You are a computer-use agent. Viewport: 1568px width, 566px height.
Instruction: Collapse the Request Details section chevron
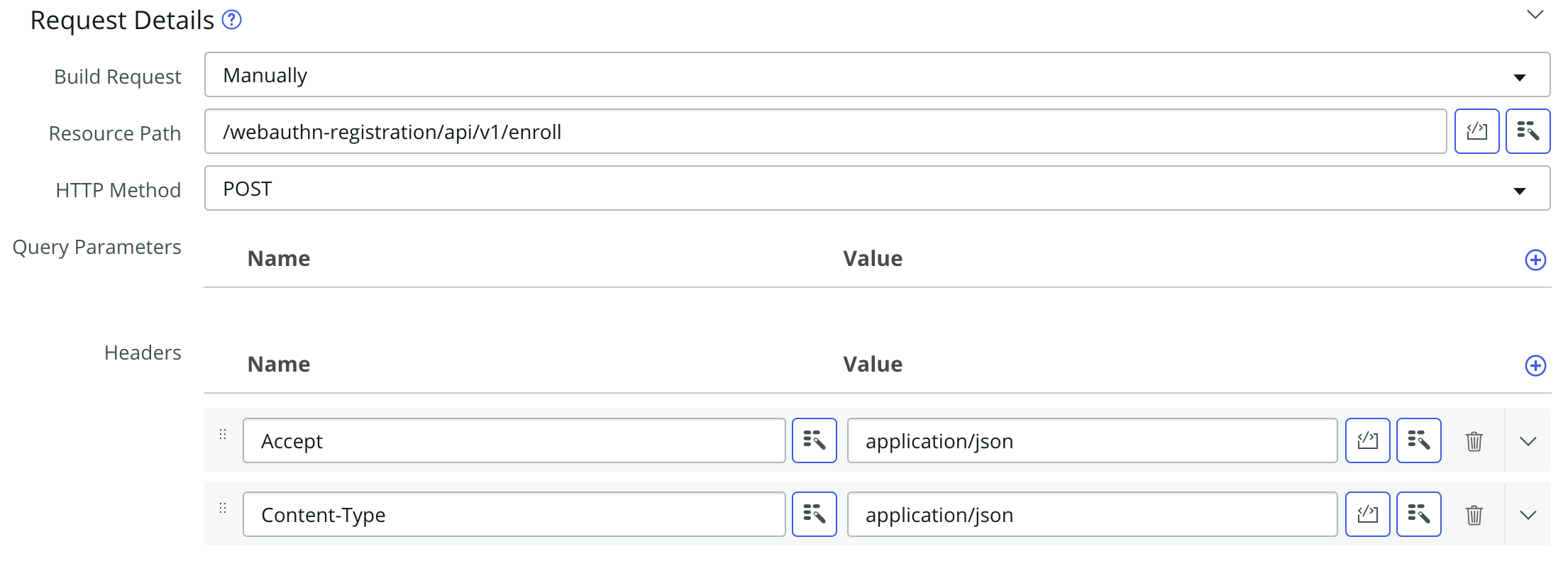click(1535, 15)
